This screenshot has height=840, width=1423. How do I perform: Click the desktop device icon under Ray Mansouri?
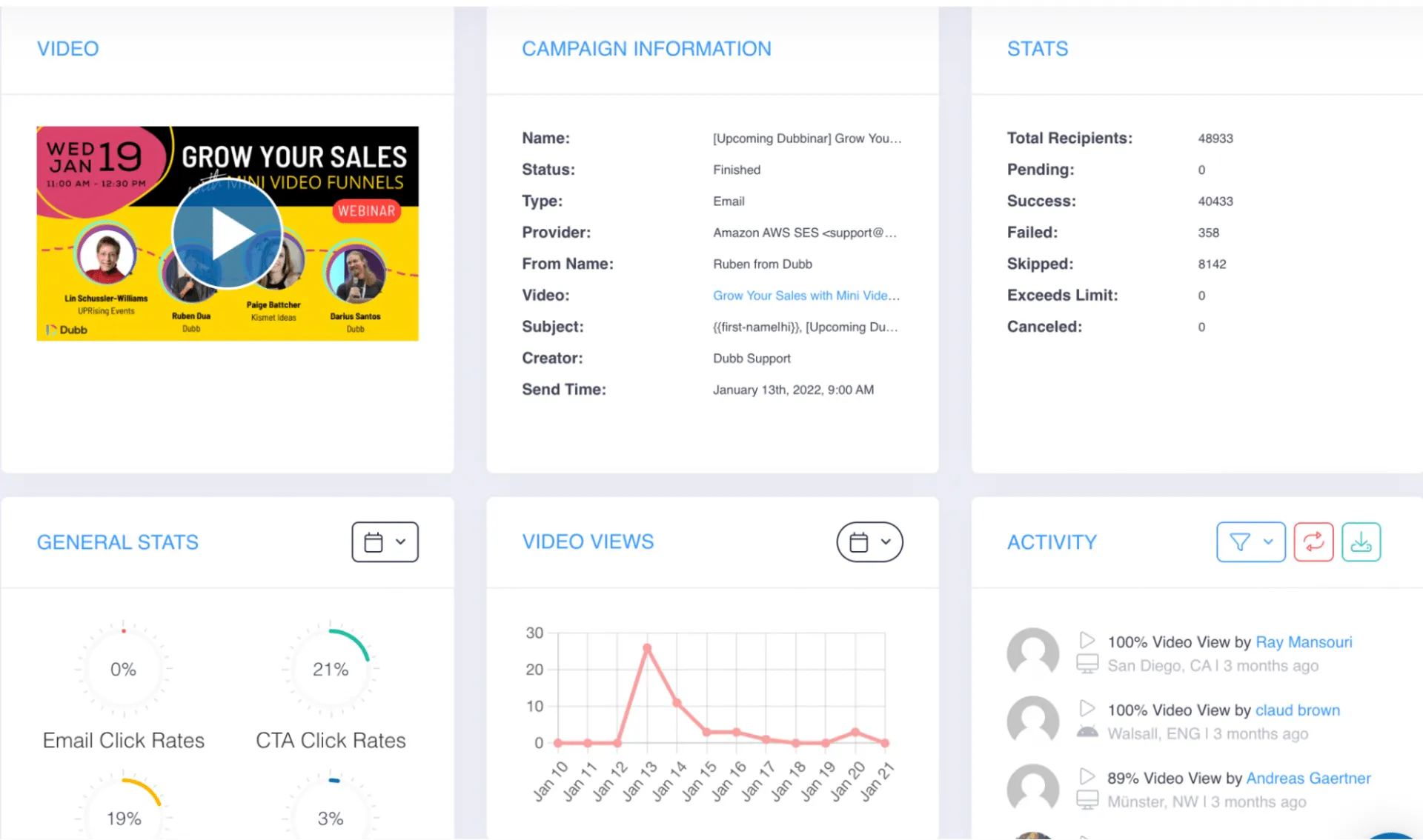click(x=1087, y=664)
